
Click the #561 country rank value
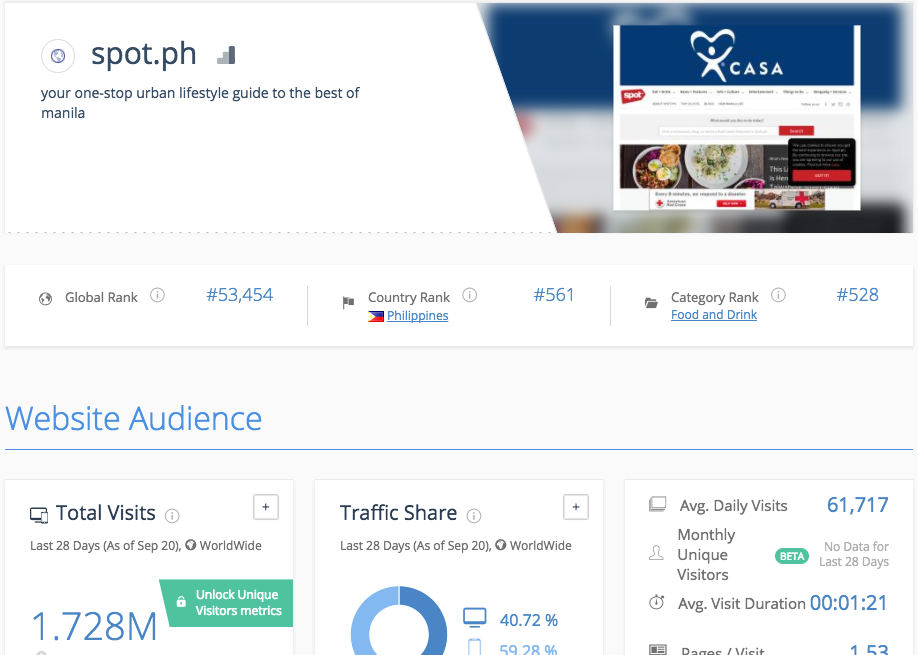coord(554,295)
